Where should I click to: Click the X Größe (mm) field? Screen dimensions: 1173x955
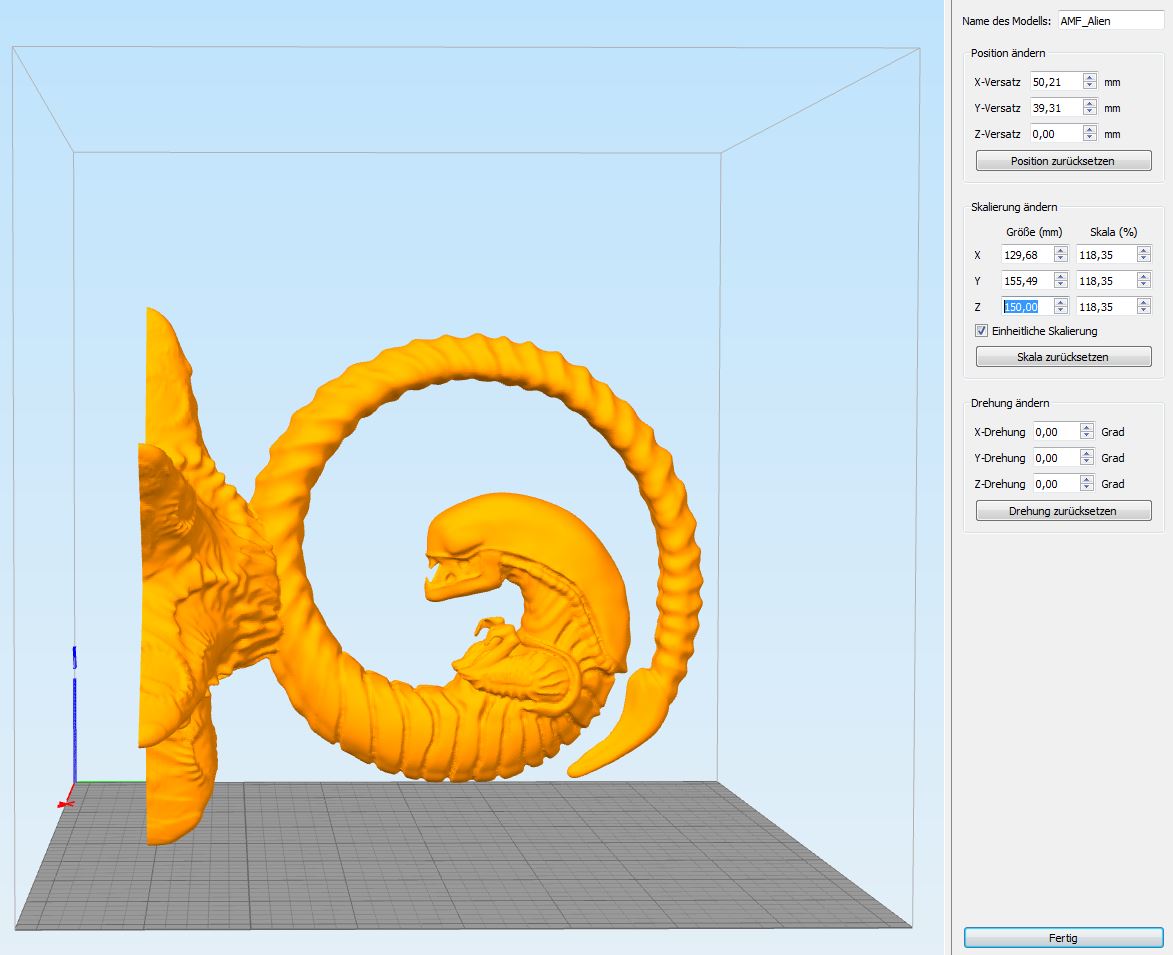1027,255
